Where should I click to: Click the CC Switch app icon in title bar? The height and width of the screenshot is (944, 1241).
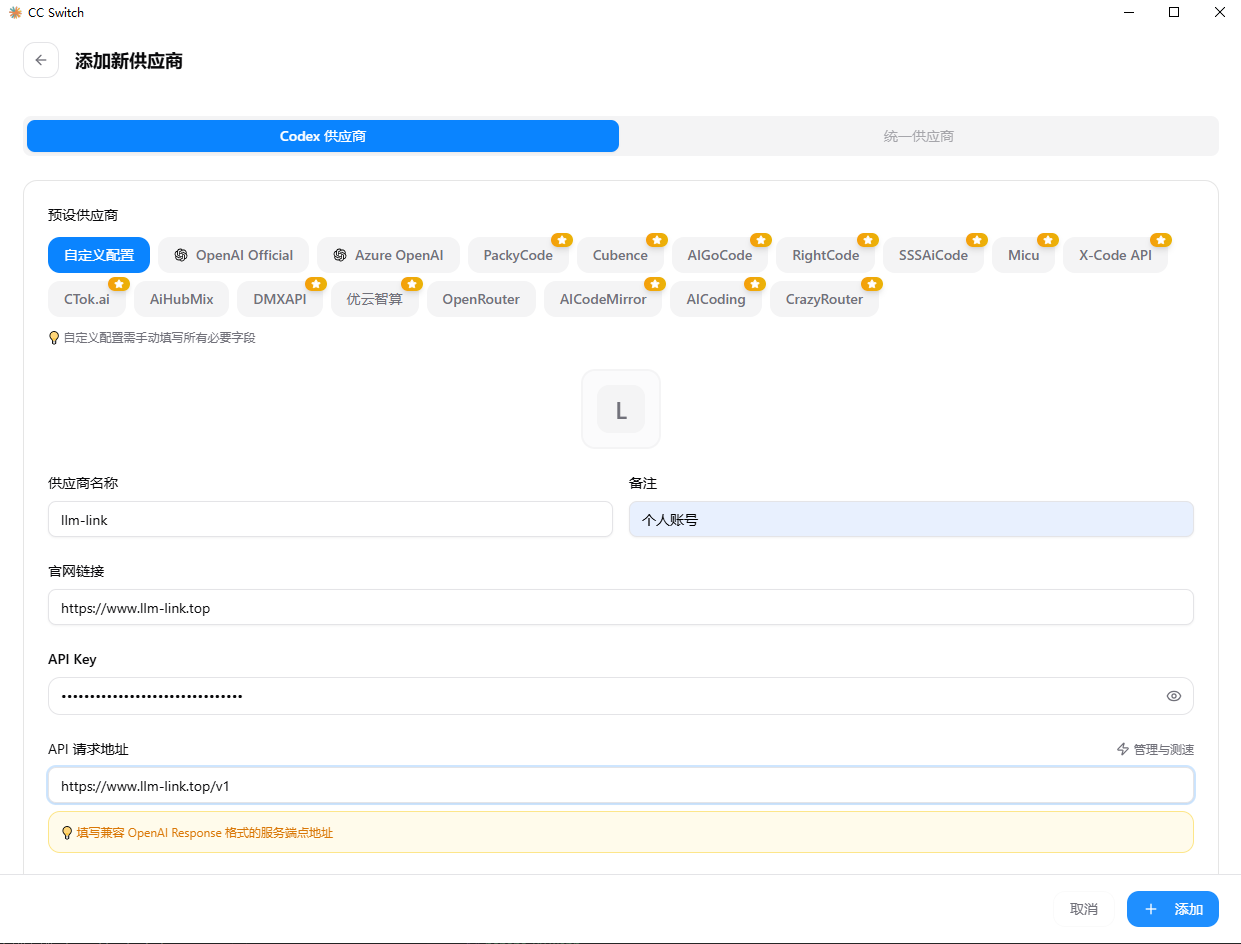pos(15,13)
